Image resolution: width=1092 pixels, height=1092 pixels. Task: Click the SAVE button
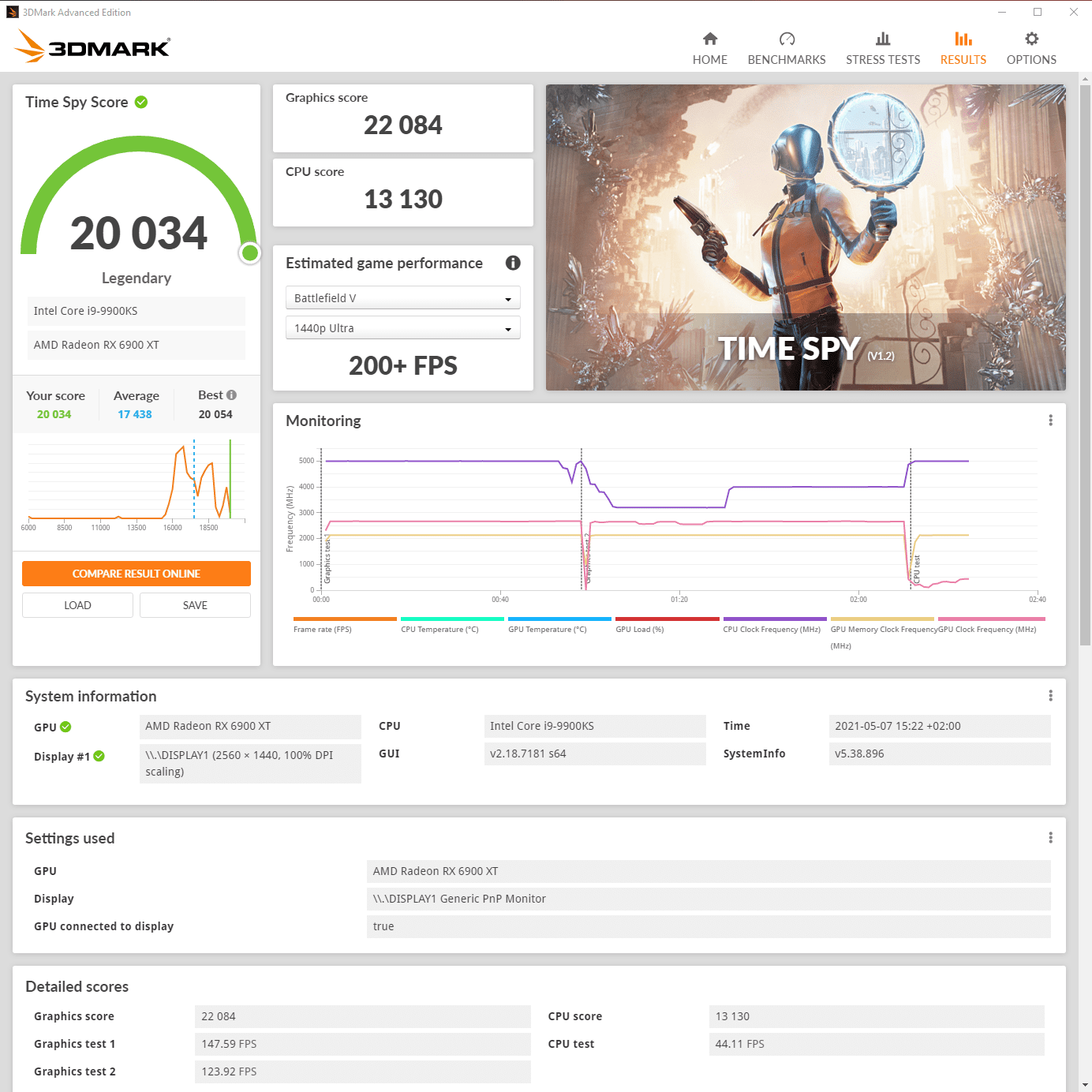(x=195, y=605)
